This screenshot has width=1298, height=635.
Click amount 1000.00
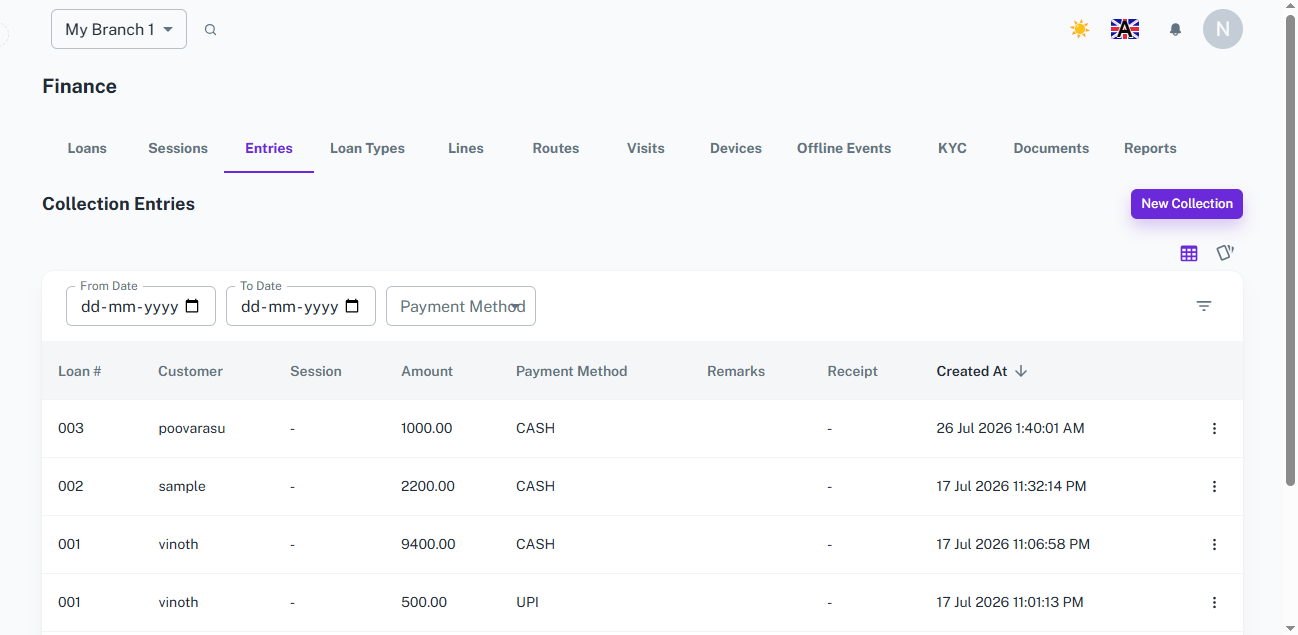point(426,428)
